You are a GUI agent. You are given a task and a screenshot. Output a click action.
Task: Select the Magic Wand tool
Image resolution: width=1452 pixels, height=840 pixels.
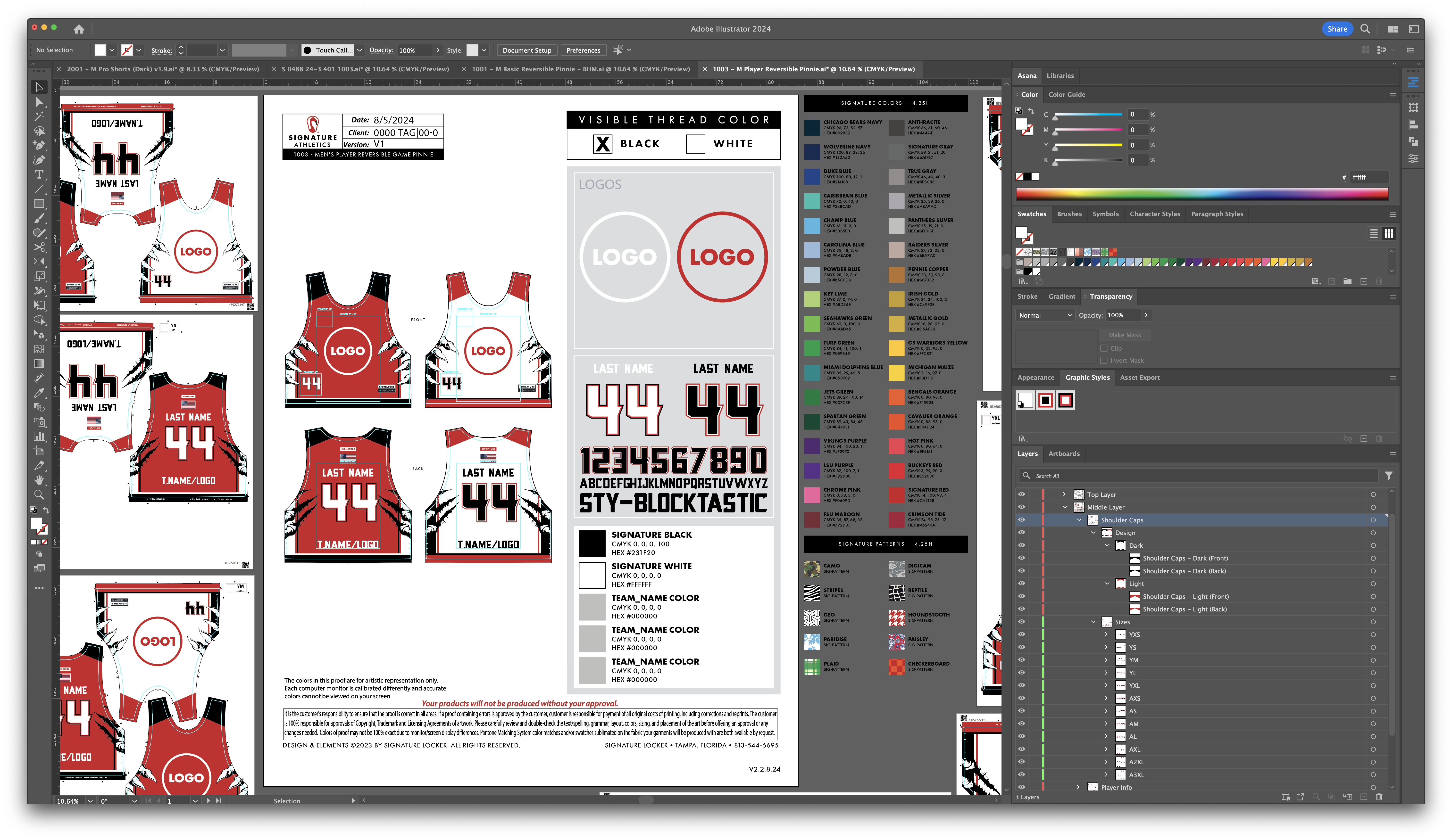pyautogui.click(x=39, y=116)
